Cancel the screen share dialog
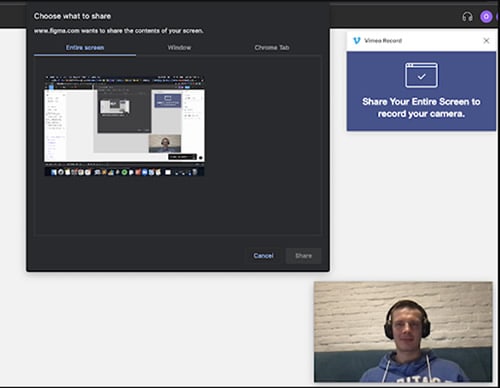The height and width of the screenshot is (388, 500). [263, 256]
